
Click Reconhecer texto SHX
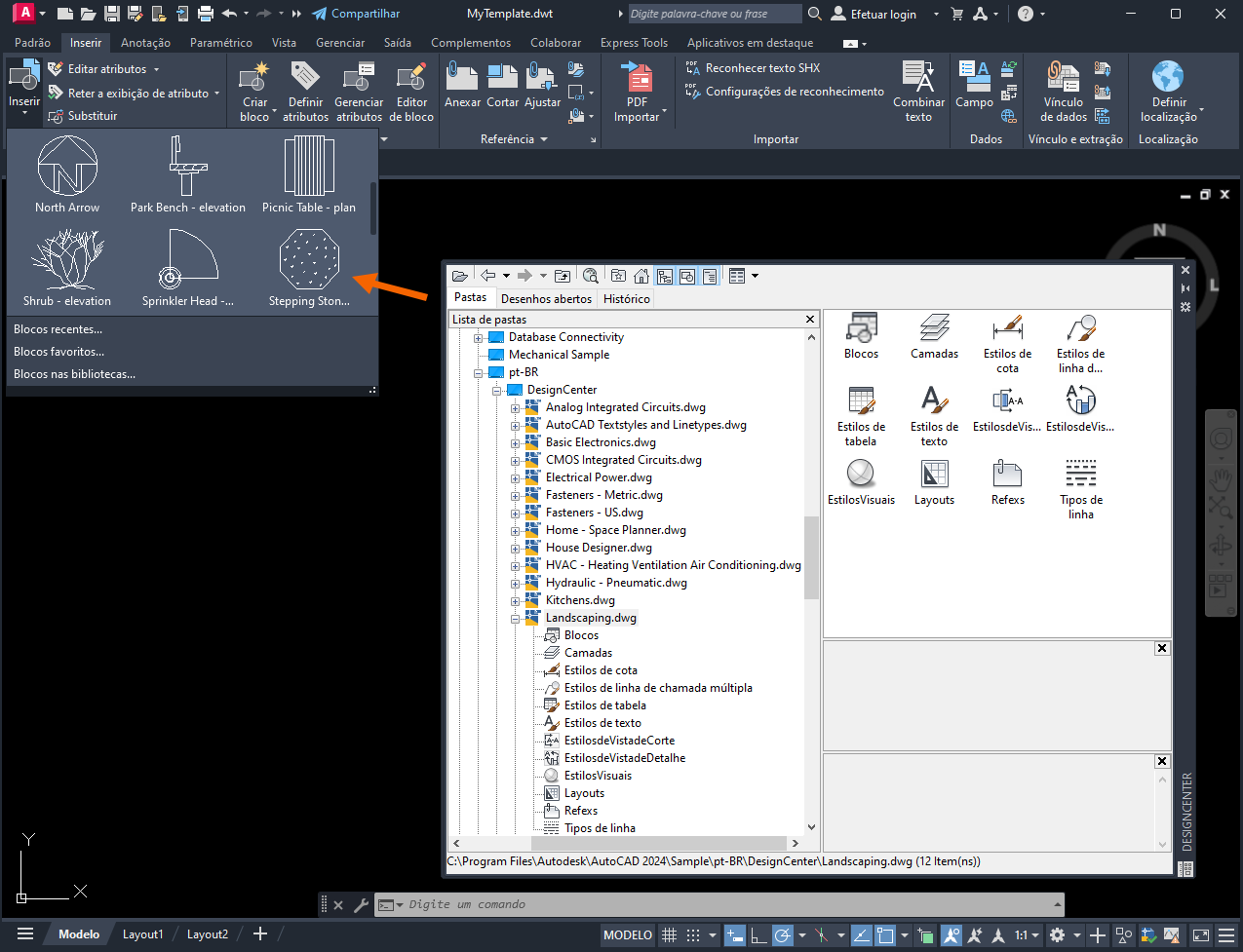click(753, 68)
